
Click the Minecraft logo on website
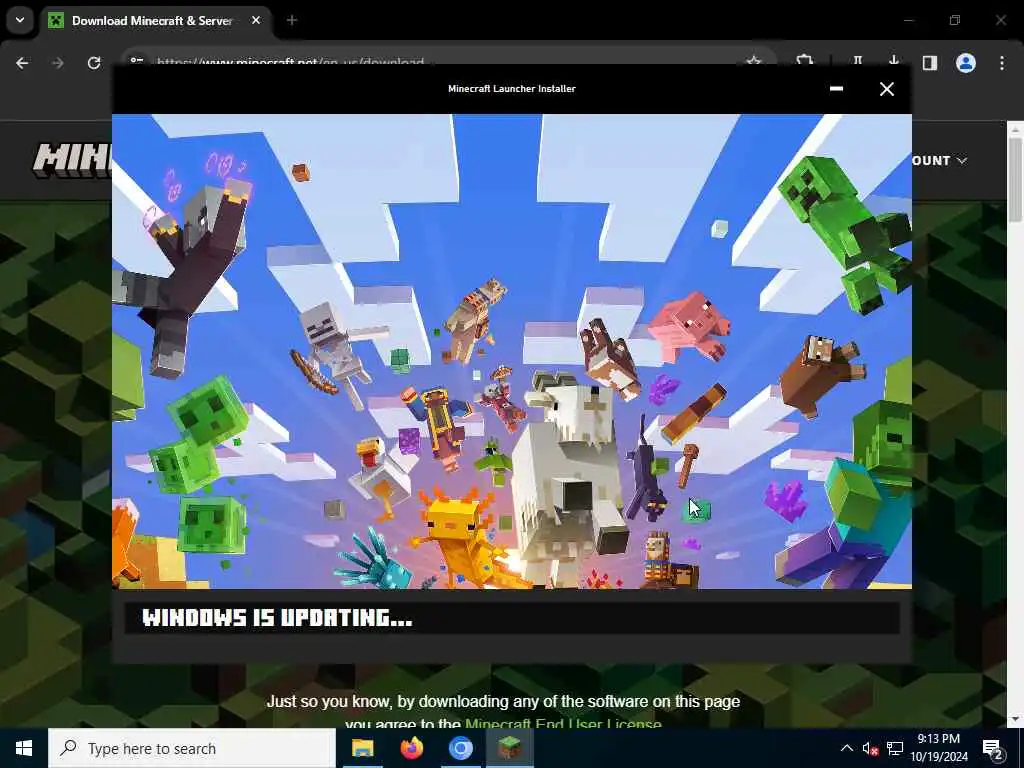pos(72,161)
